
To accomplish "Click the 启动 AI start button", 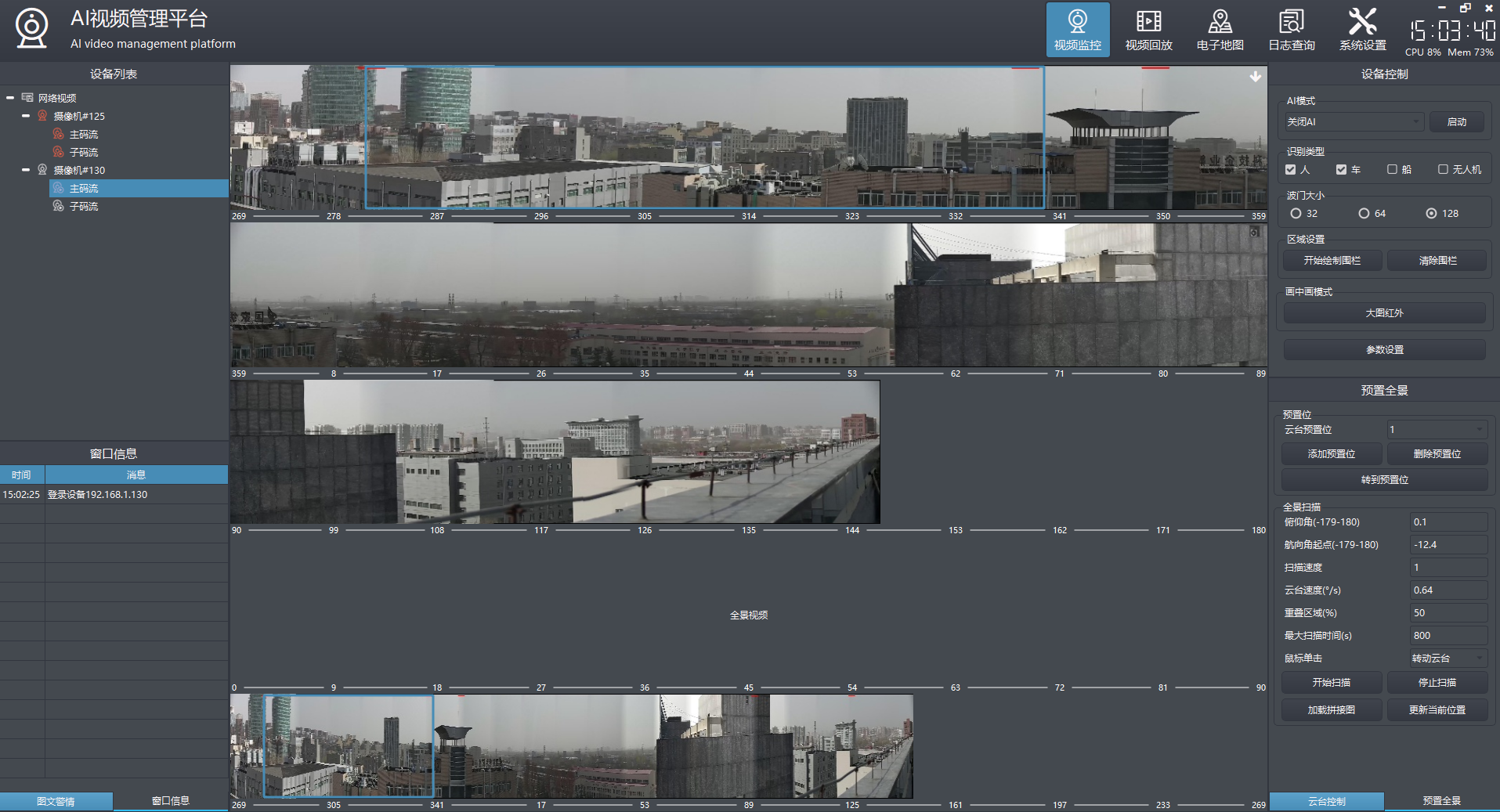I will (x=1456, y=121).
